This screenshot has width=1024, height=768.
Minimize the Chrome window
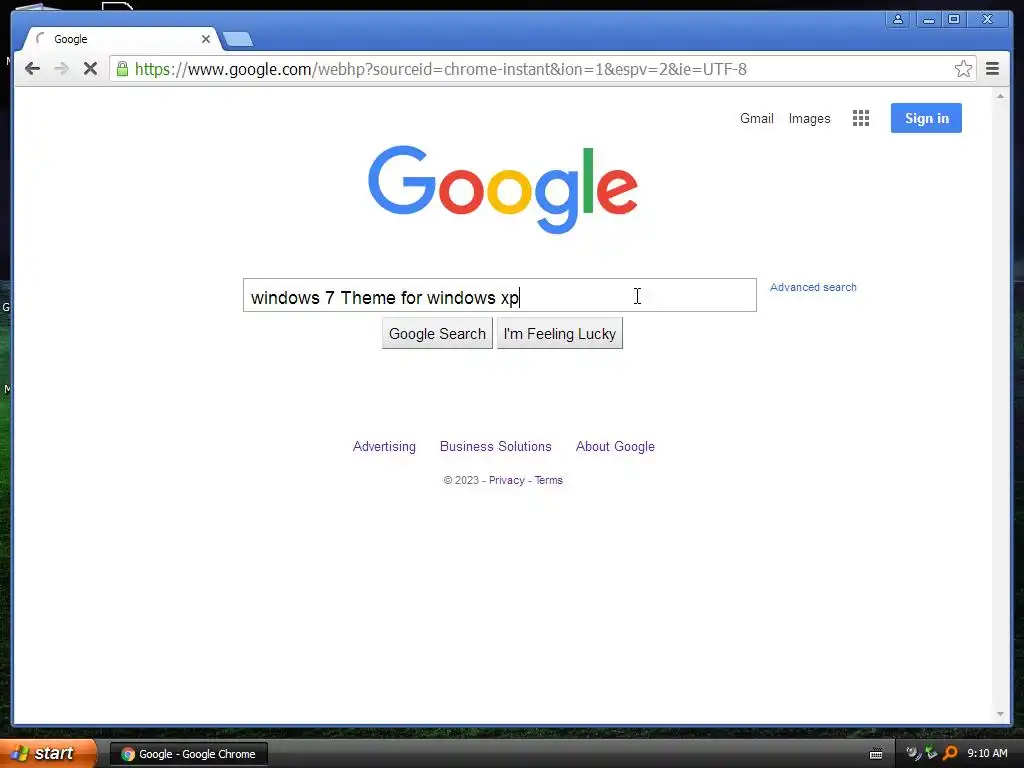928,20
